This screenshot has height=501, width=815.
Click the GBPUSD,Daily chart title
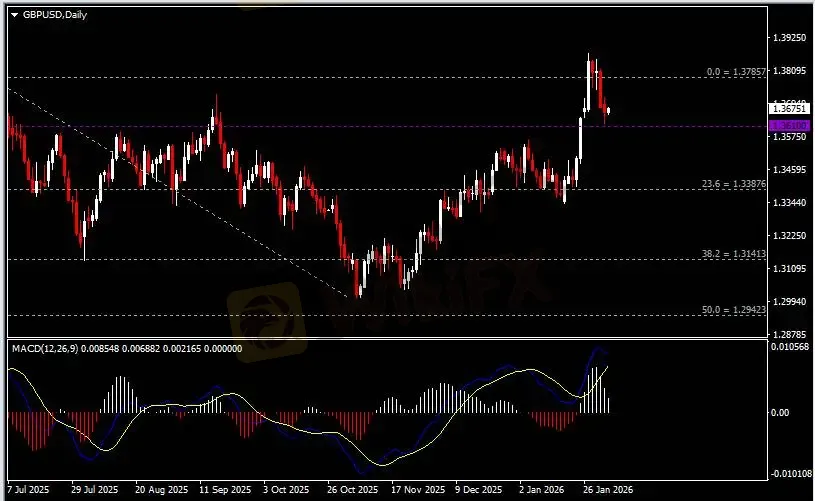[x=55, y=15]
